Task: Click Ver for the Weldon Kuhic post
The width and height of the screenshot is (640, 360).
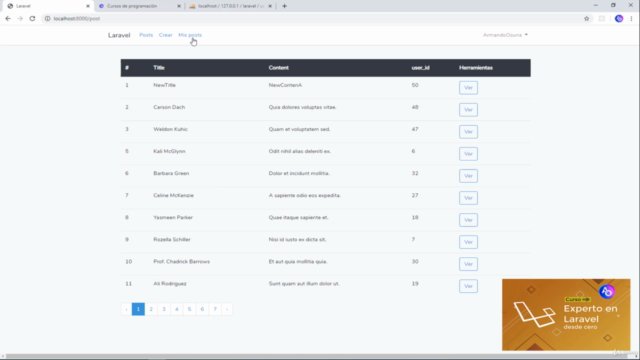Action: click(x=468, y=132)
